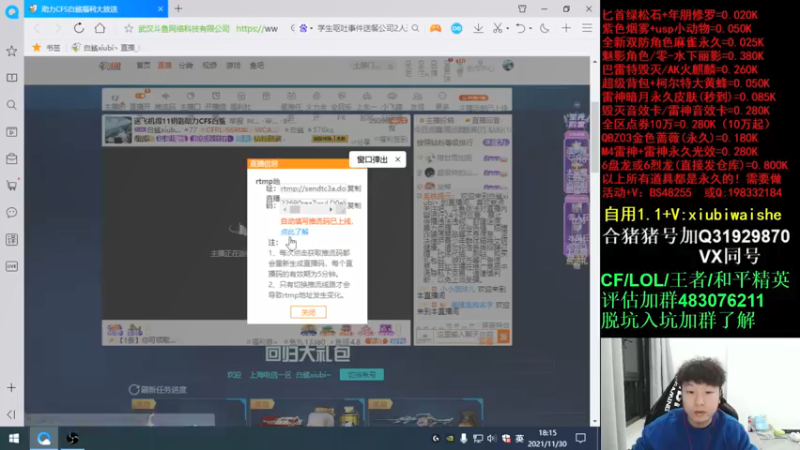800x450 pixels.
Task: Click the stream key scrollbar left arrow
Action: 285,210
